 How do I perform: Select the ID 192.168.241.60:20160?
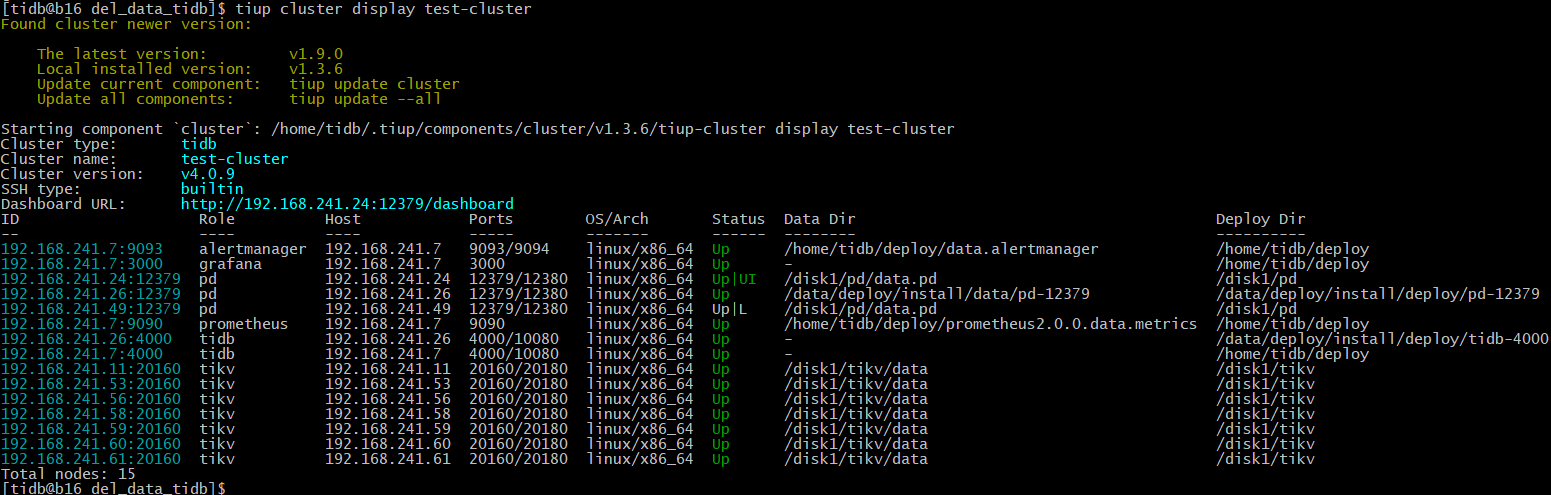pos(91,444)
